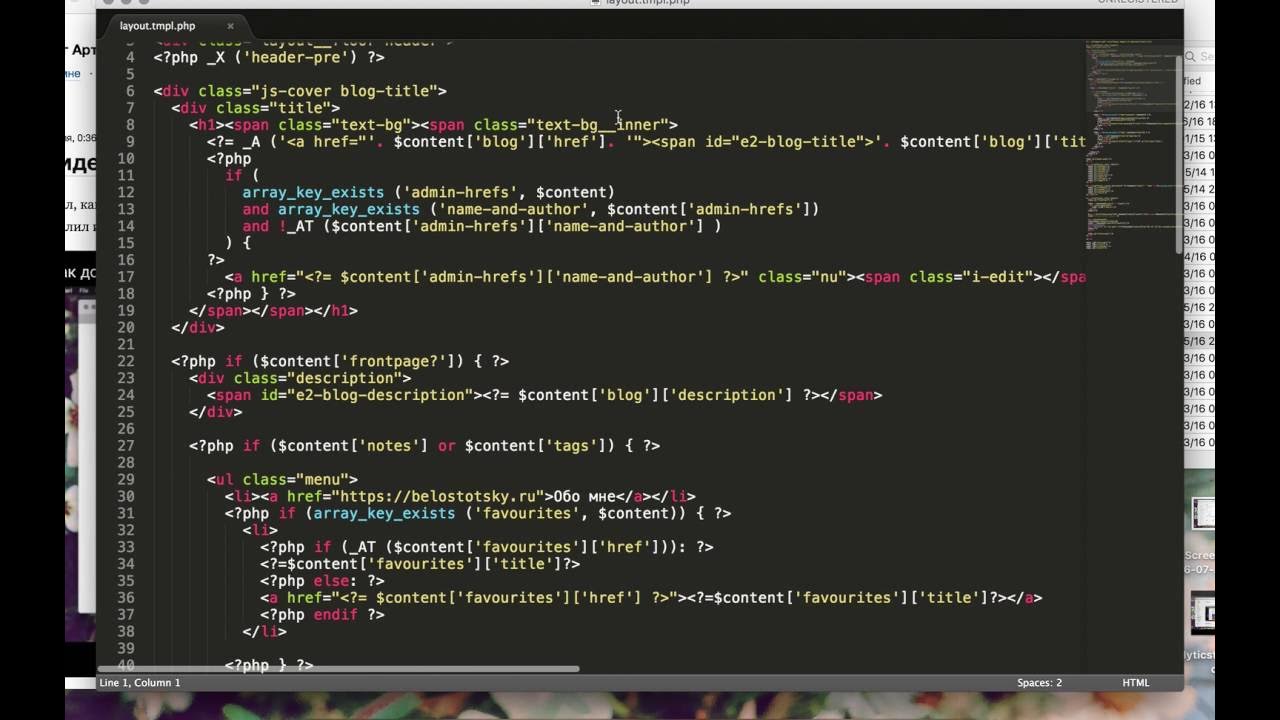Close the layout.tmpl.php tab
The image size is (1280, 720).
coord(231,26)
